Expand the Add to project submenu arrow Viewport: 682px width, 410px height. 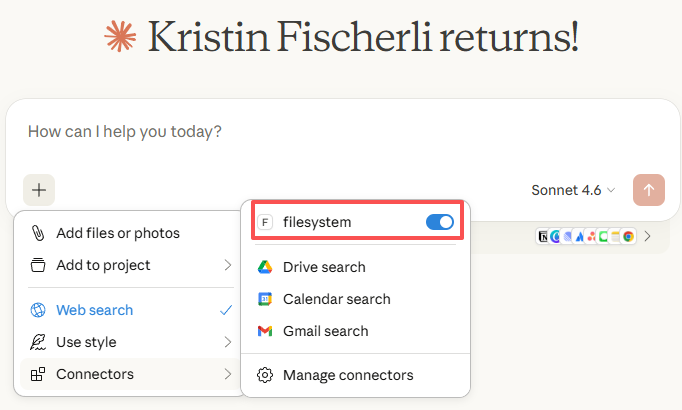point(227,265)
